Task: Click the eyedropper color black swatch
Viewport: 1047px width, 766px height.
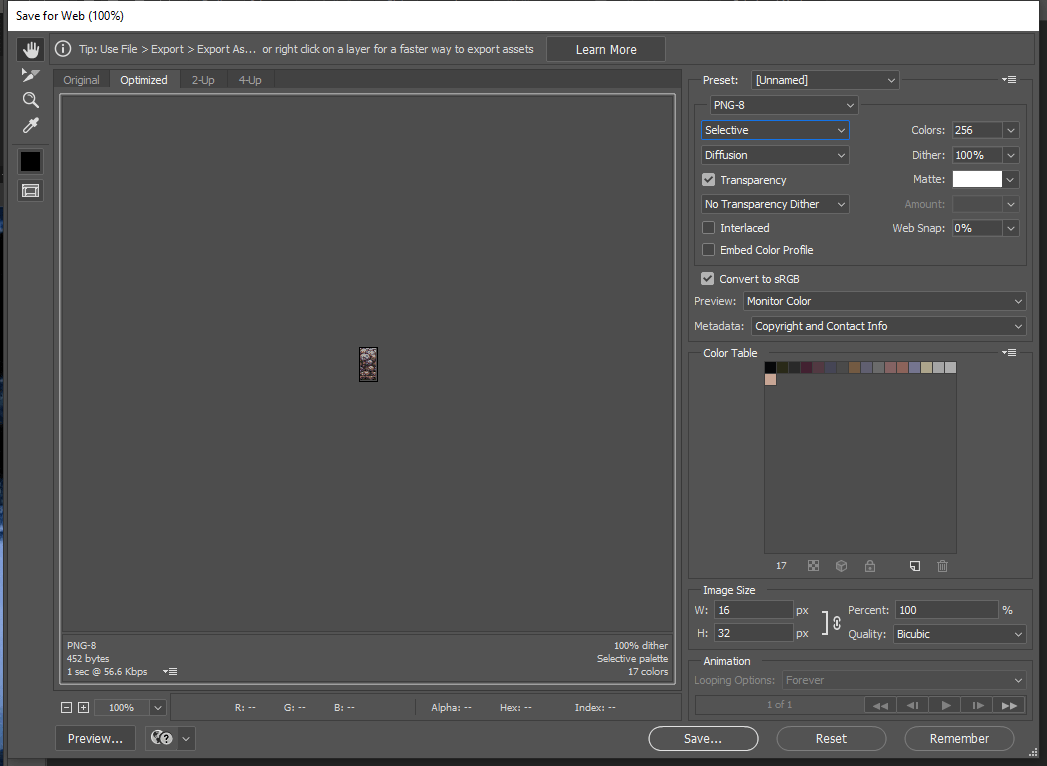Action: (31, 161)
